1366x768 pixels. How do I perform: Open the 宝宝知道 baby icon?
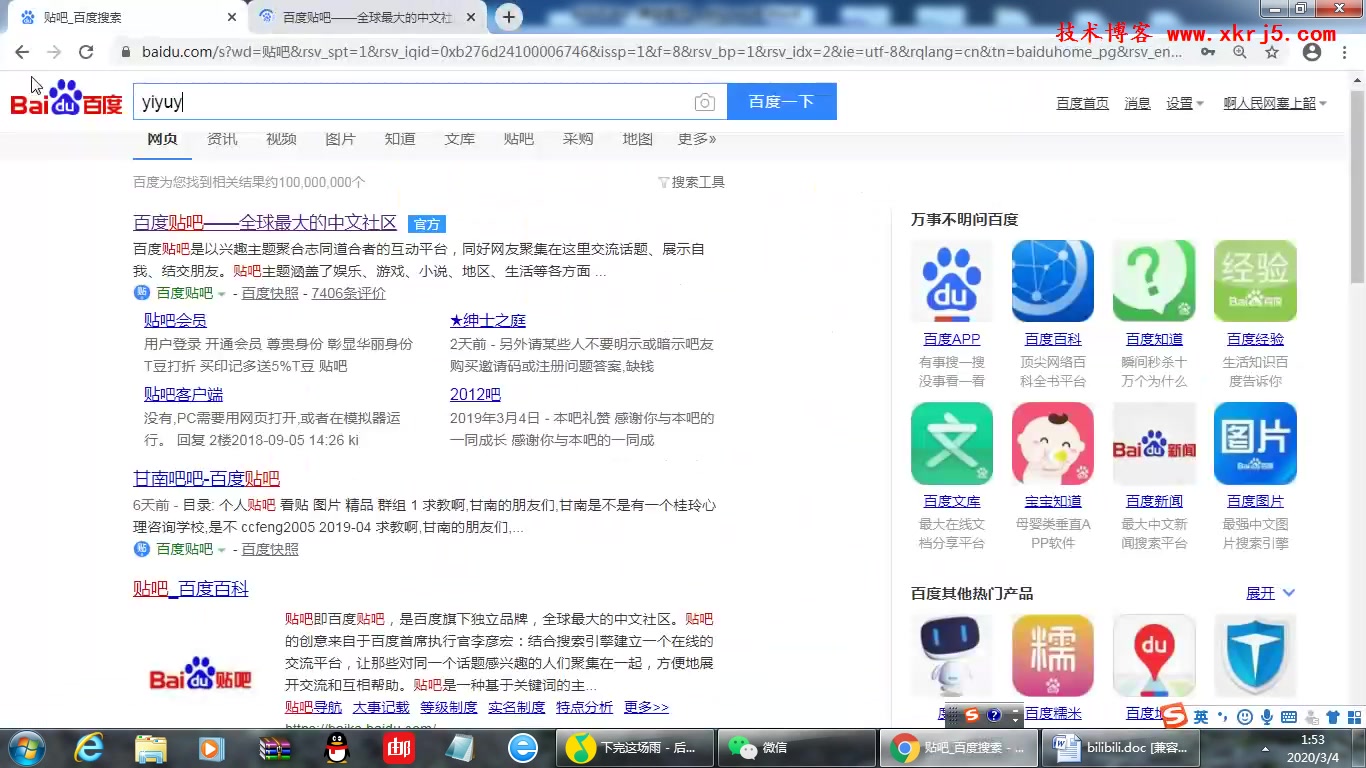pyautogui.click(x=1052, y=443)
